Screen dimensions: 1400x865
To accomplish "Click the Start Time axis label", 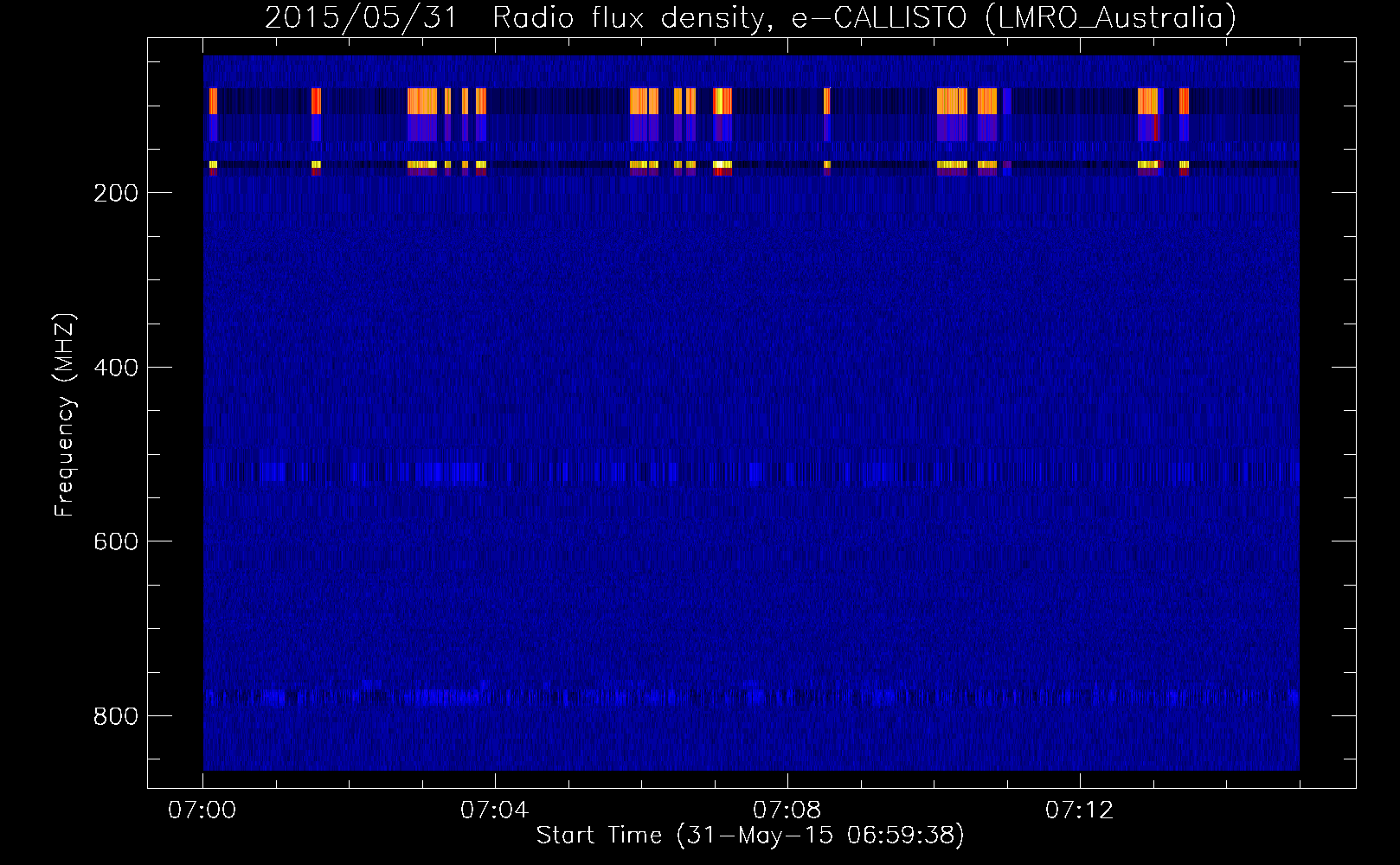I will tap(750, 836).
